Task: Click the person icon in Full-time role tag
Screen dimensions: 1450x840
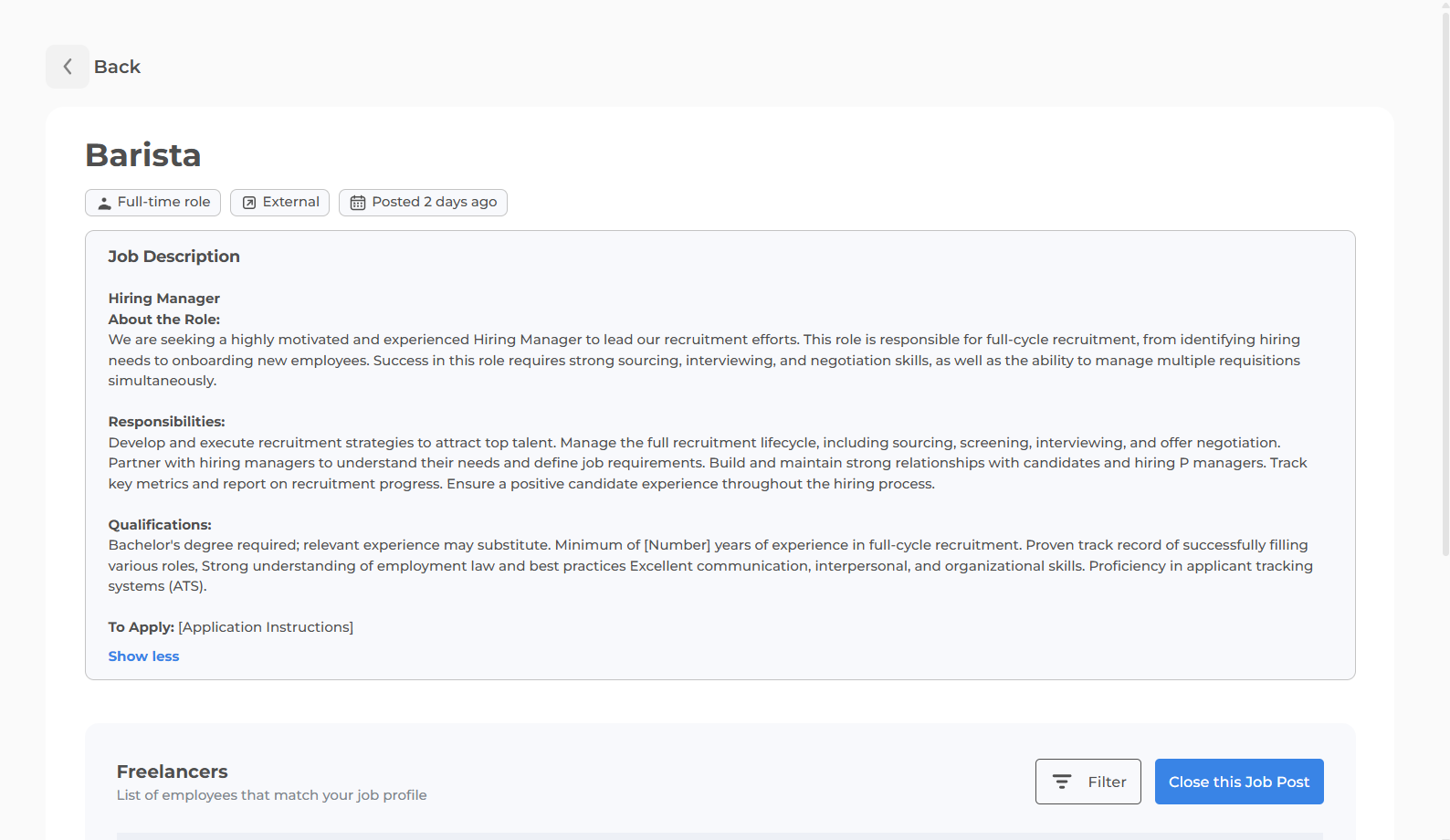Action: pyautogui.click(x=104, y=203)
